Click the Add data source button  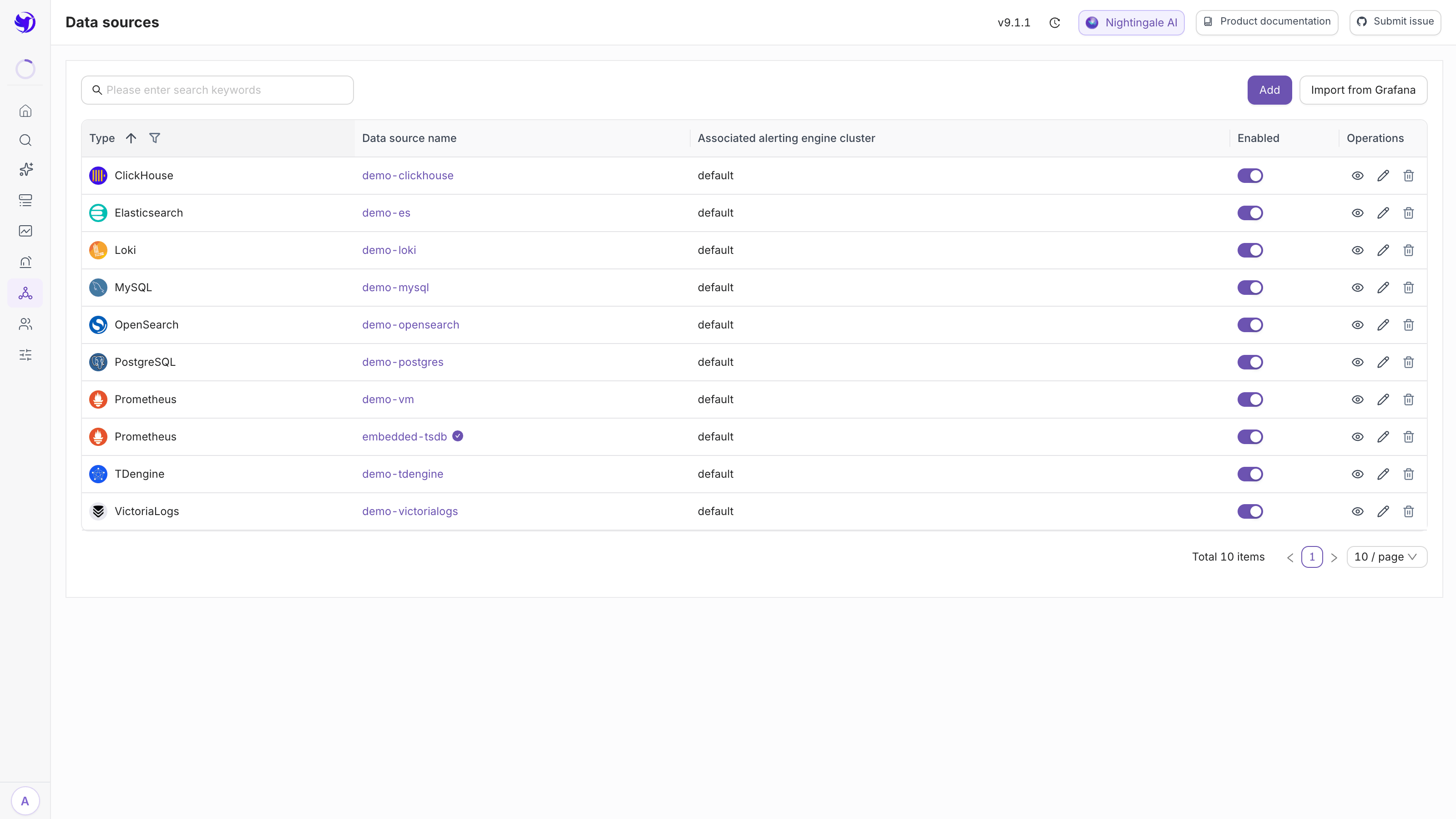point(1269,90)
